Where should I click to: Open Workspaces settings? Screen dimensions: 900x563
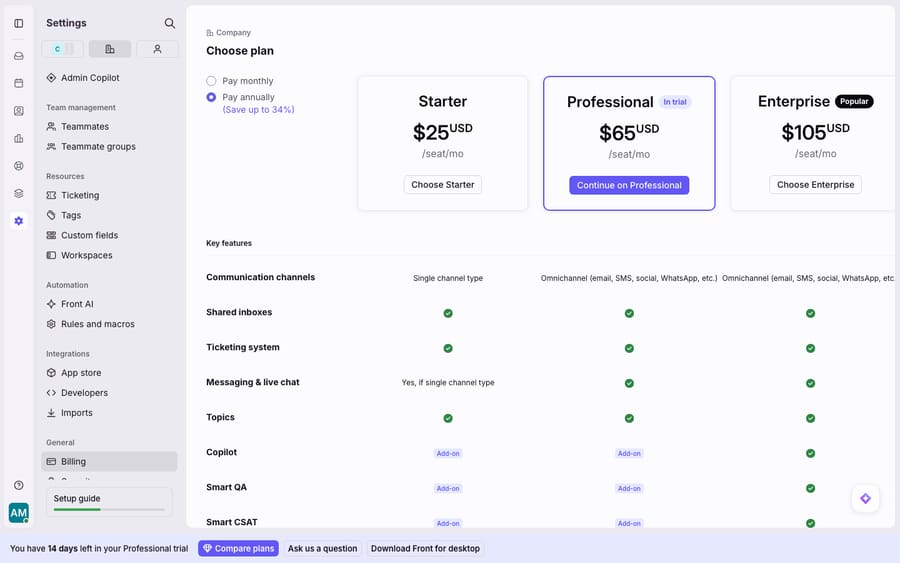[x=109, y=255]
